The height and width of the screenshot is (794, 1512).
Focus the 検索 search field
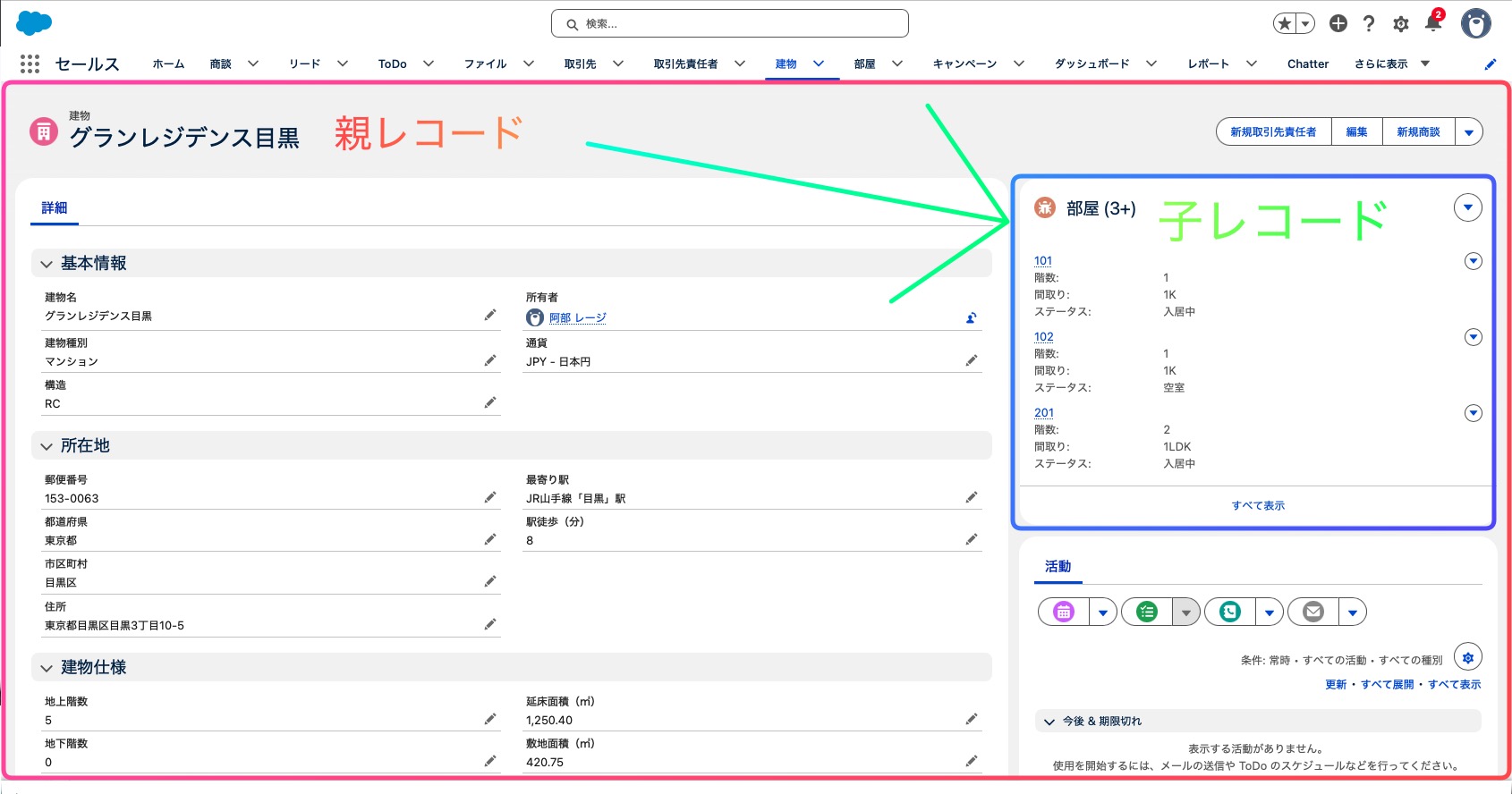(x=730, y=24)
